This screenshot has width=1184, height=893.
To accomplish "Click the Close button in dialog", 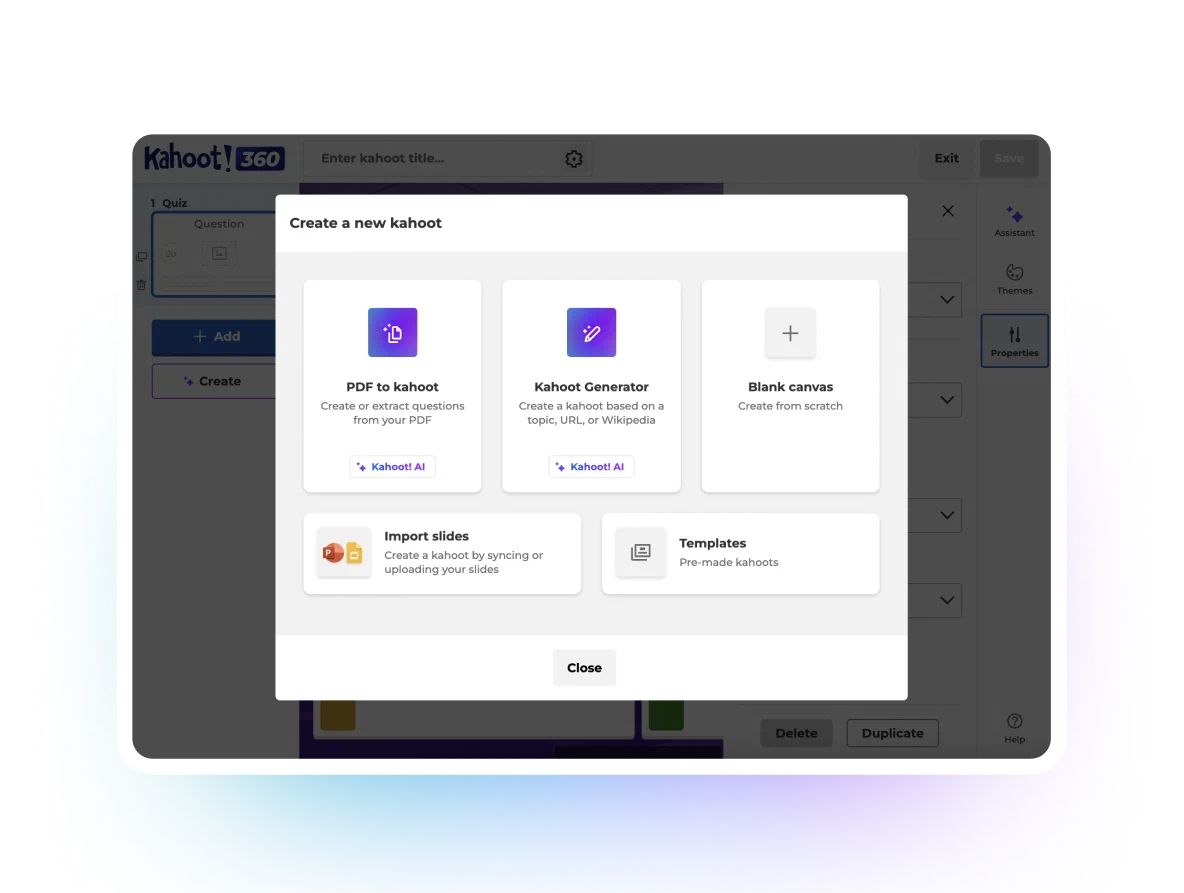I will pyautogui.click(x=584, y=668).
